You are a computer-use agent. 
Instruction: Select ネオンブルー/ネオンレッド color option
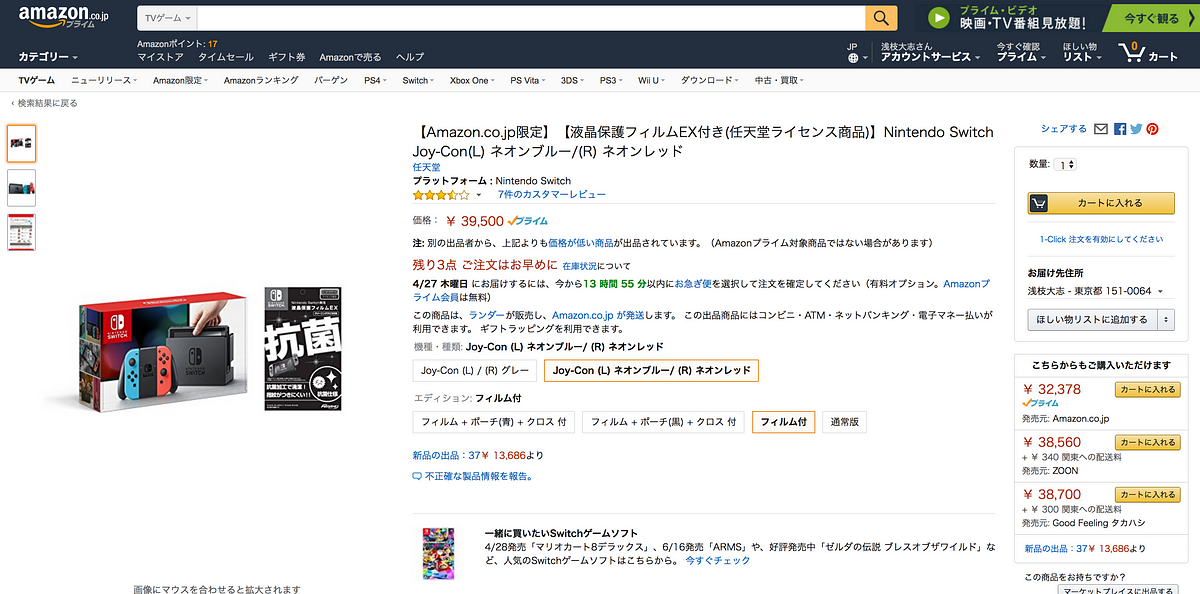pyautogui.click(x=651, y=370)
